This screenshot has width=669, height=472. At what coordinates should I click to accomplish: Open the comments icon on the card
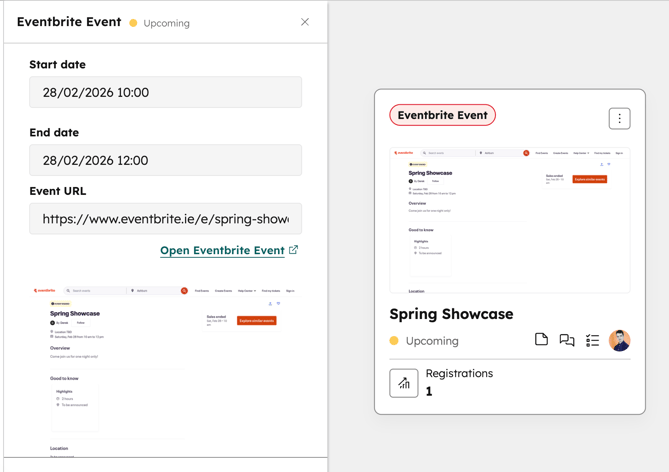(x=567, y=340)
